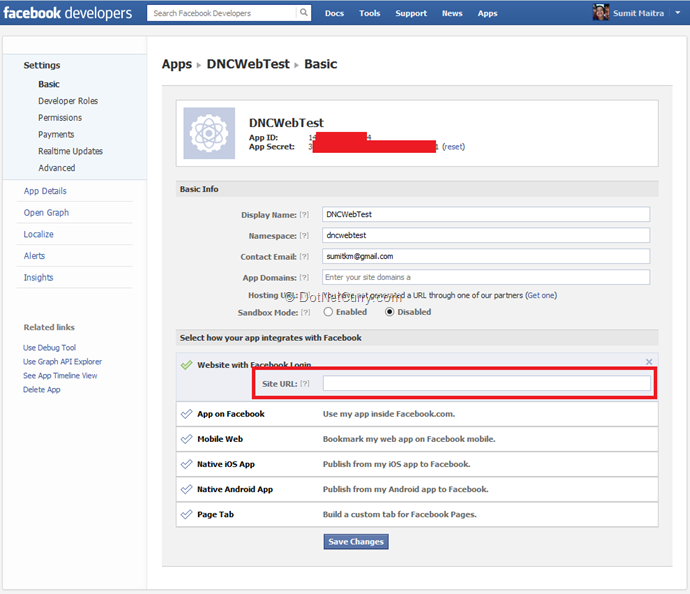The height and width of the screenshot is (594, 690).
Task: Open the Tools menu
Action: (370, 13)
